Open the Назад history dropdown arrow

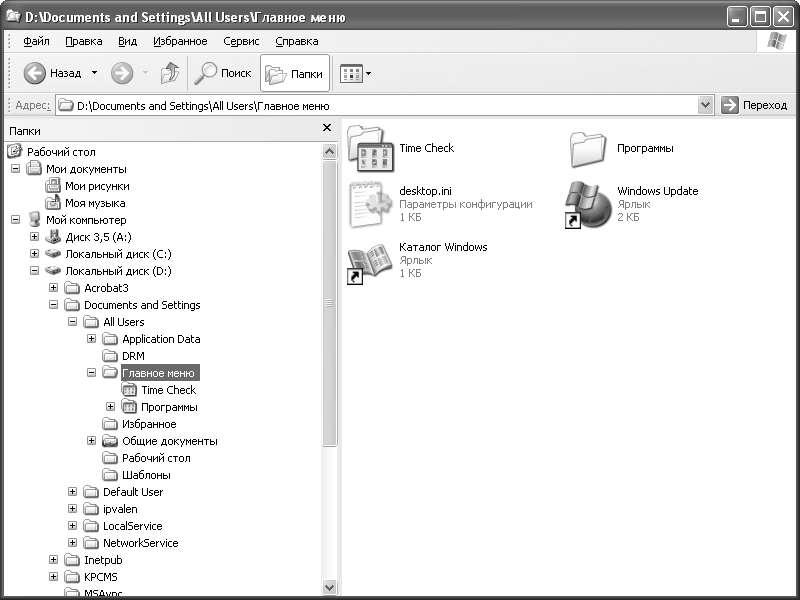click(94, 73)
